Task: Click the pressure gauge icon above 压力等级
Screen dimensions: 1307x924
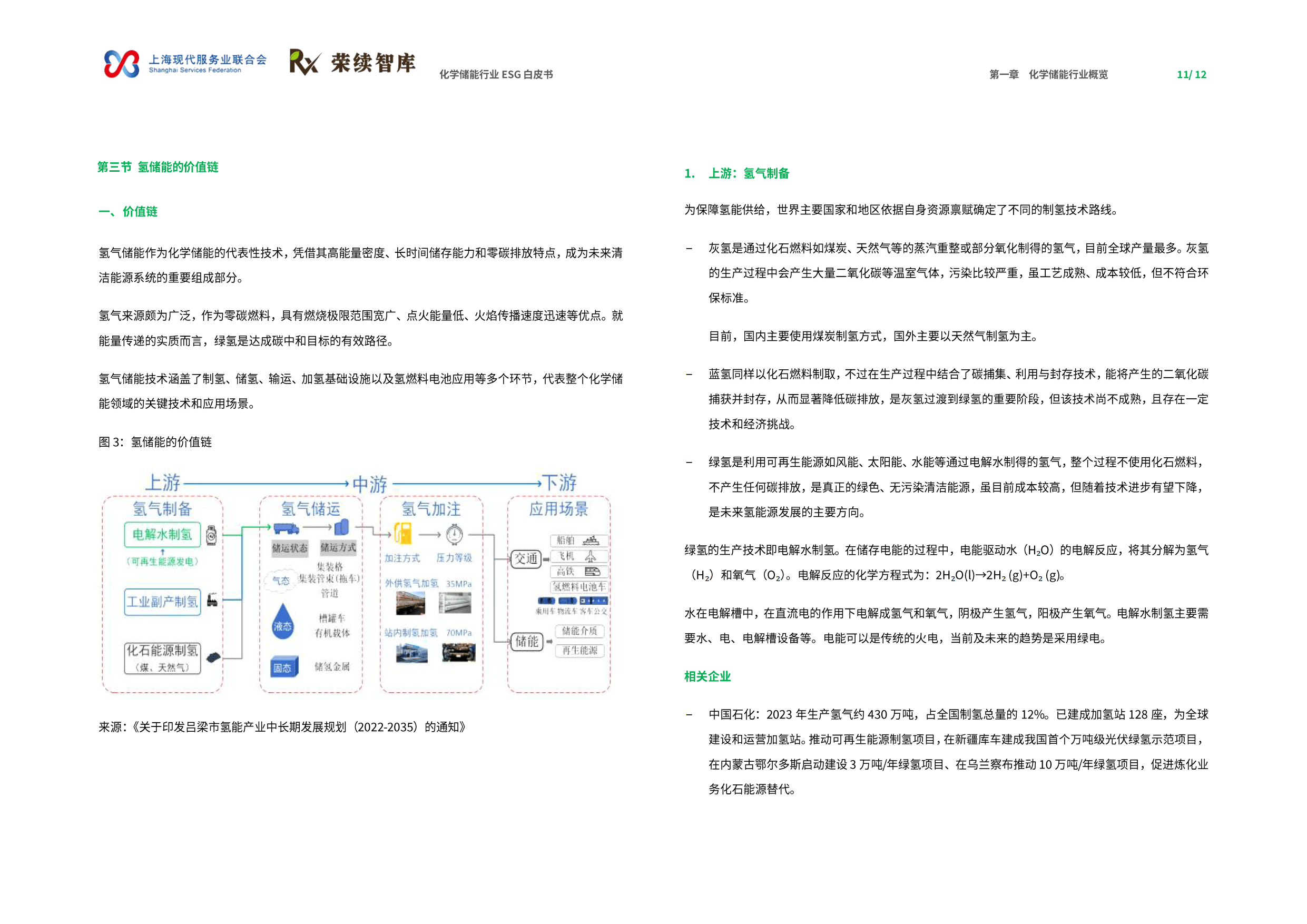Action: pyautogui.click(x=454, y=534)
